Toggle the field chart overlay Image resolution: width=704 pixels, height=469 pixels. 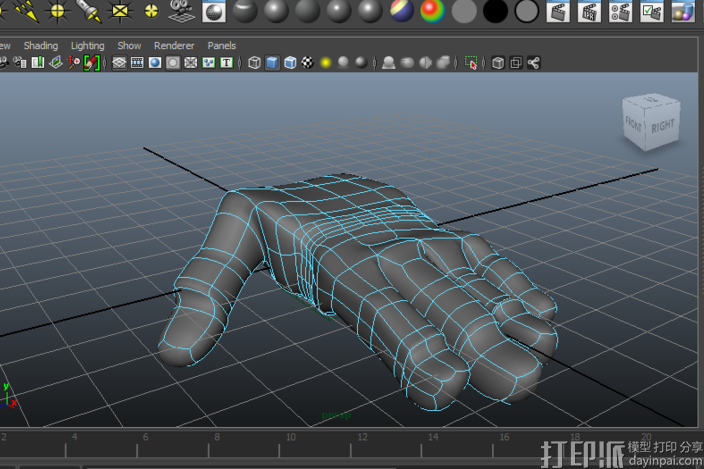click(191, 63)
